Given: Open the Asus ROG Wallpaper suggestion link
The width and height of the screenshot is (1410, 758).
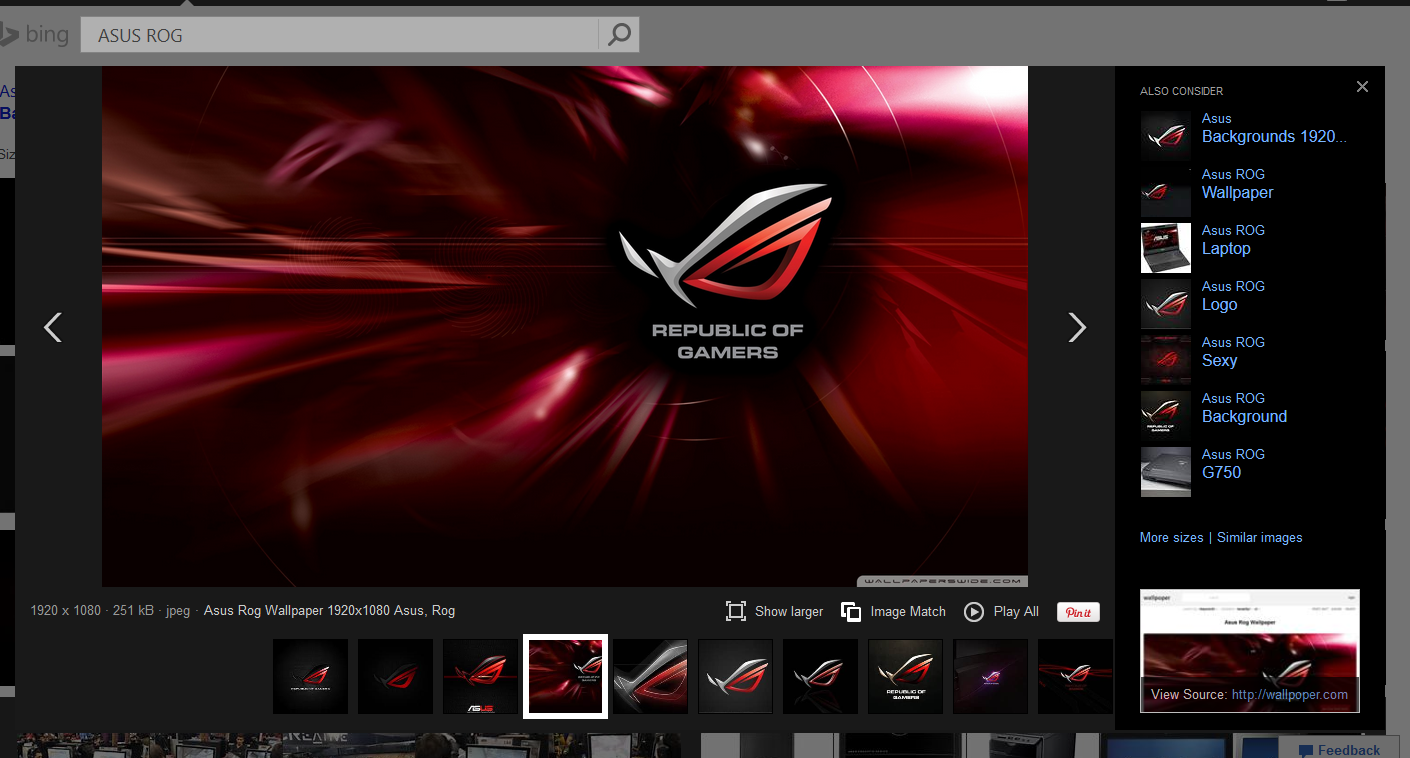Looking at the screenshot, I should tap(1238, 184).
